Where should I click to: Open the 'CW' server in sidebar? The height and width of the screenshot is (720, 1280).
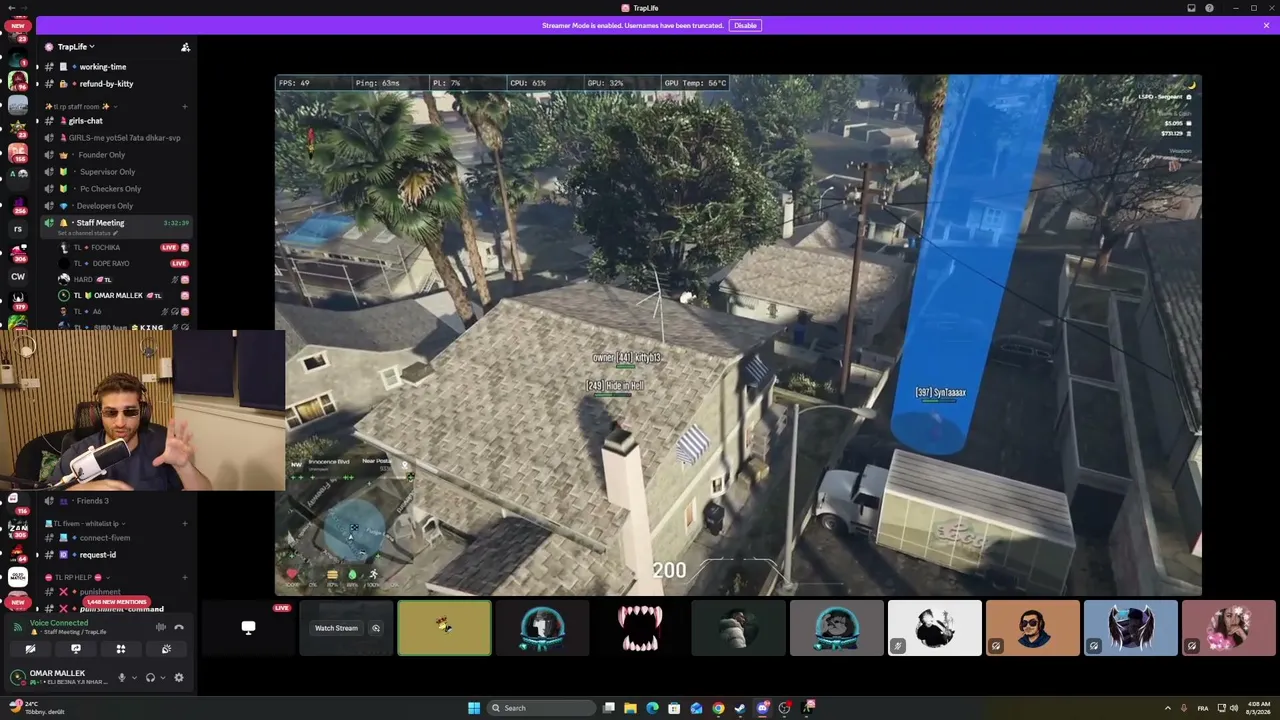point(17,277)
